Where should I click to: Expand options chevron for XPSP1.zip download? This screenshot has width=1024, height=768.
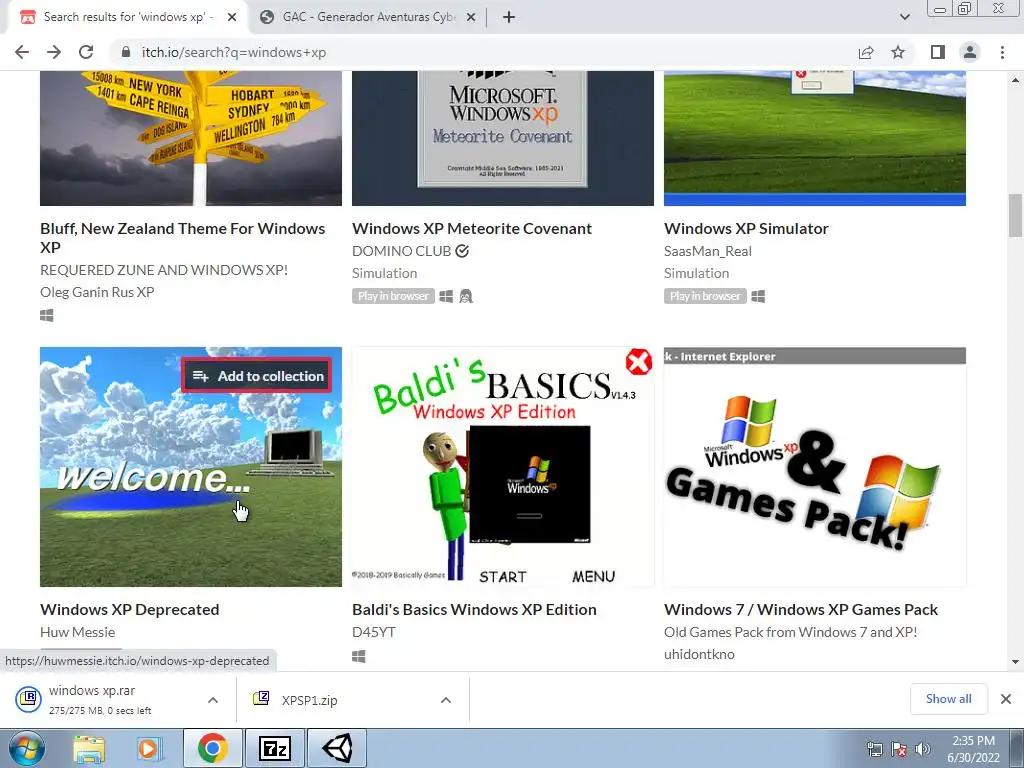coord(446,700)
